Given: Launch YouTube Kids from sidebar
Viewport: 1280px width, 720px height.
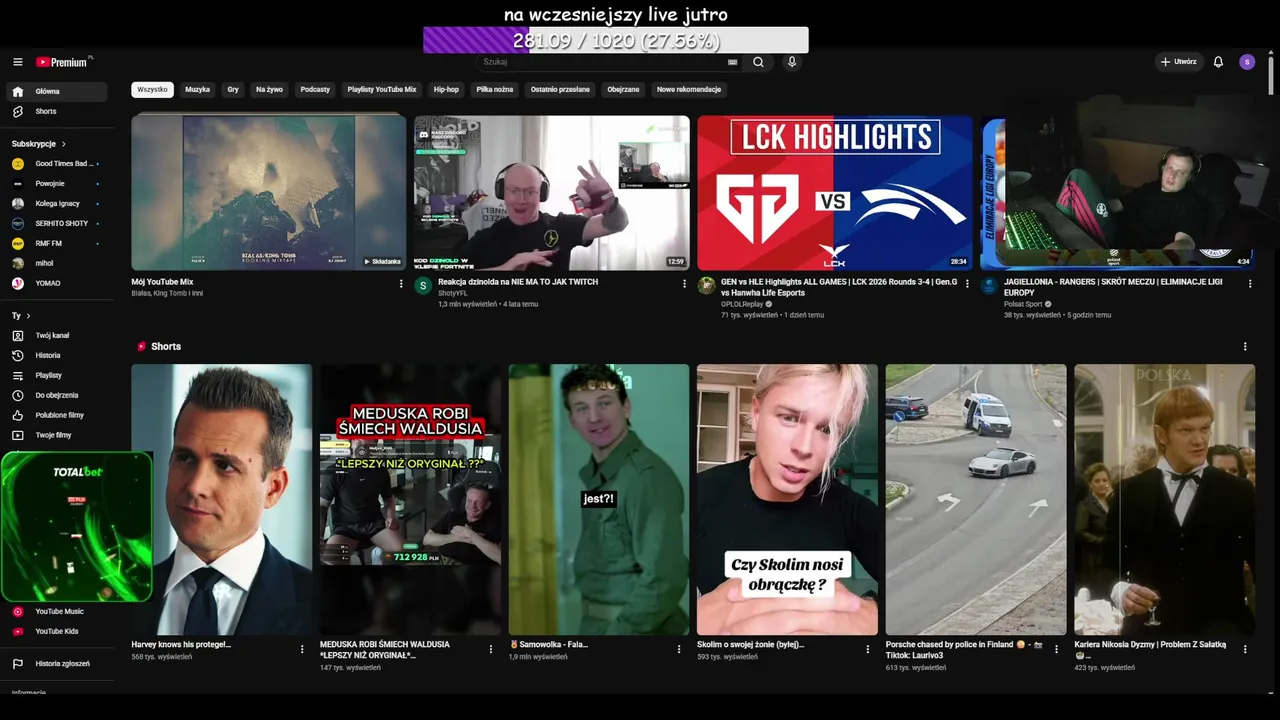Looking at the screenshot, I should click(57, 631).
